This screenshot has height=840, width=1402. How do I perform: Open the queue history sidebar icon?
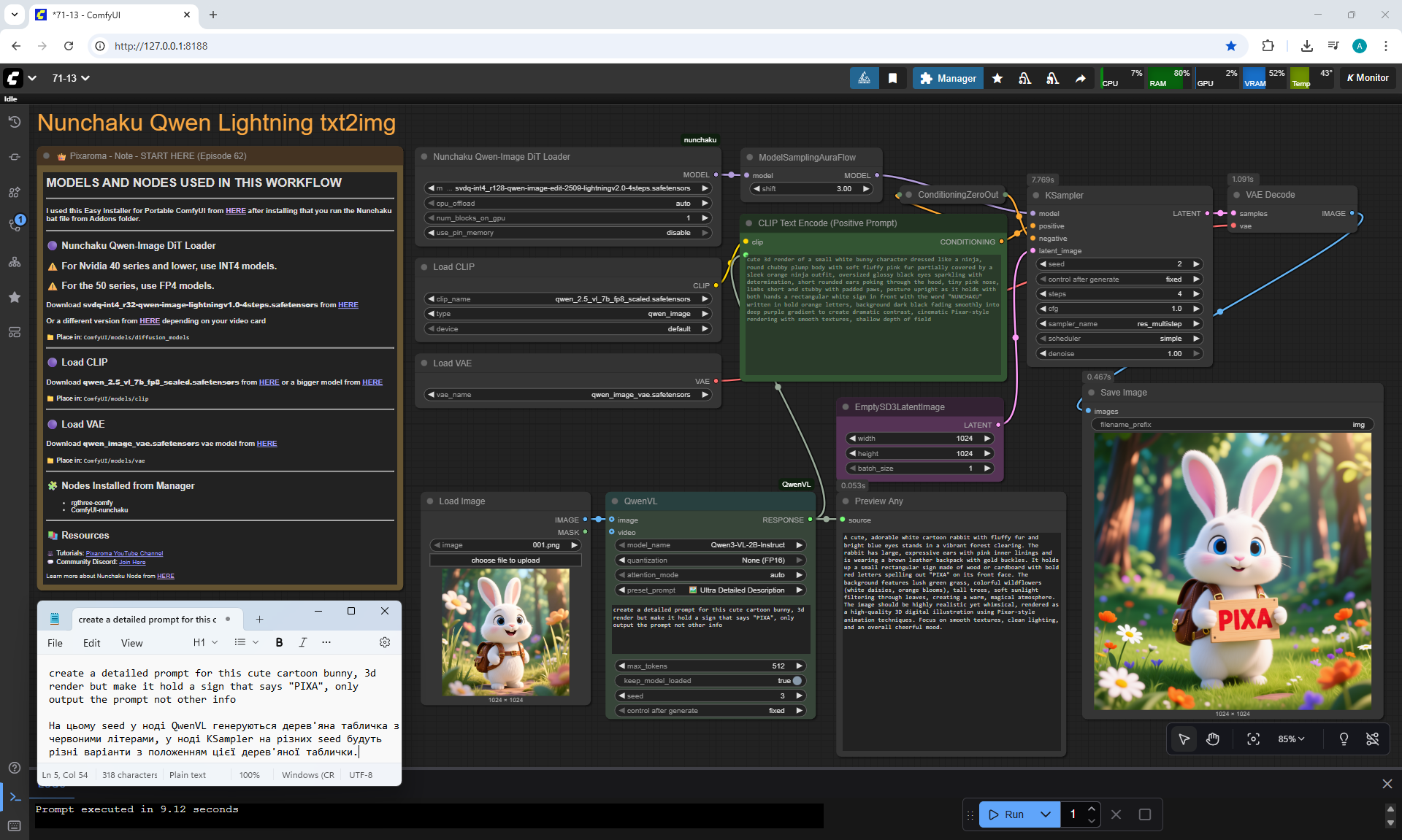[15, 122]
